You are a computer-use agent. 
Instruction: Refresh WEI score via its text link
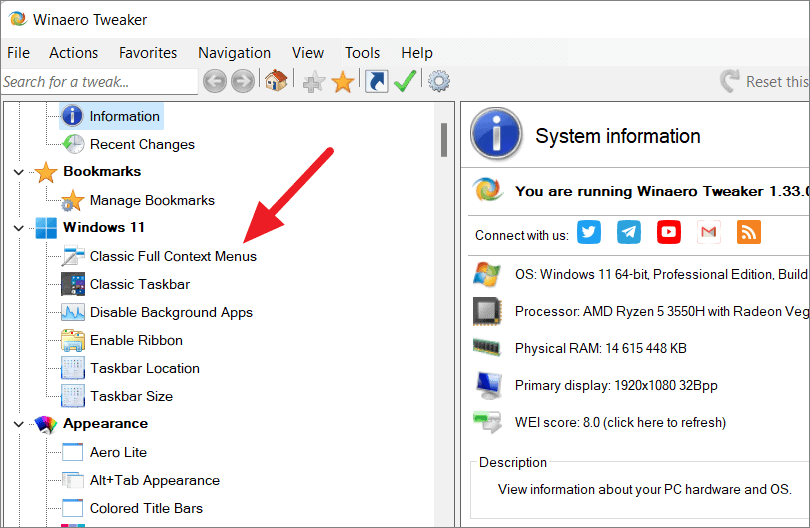click(620, 423)
